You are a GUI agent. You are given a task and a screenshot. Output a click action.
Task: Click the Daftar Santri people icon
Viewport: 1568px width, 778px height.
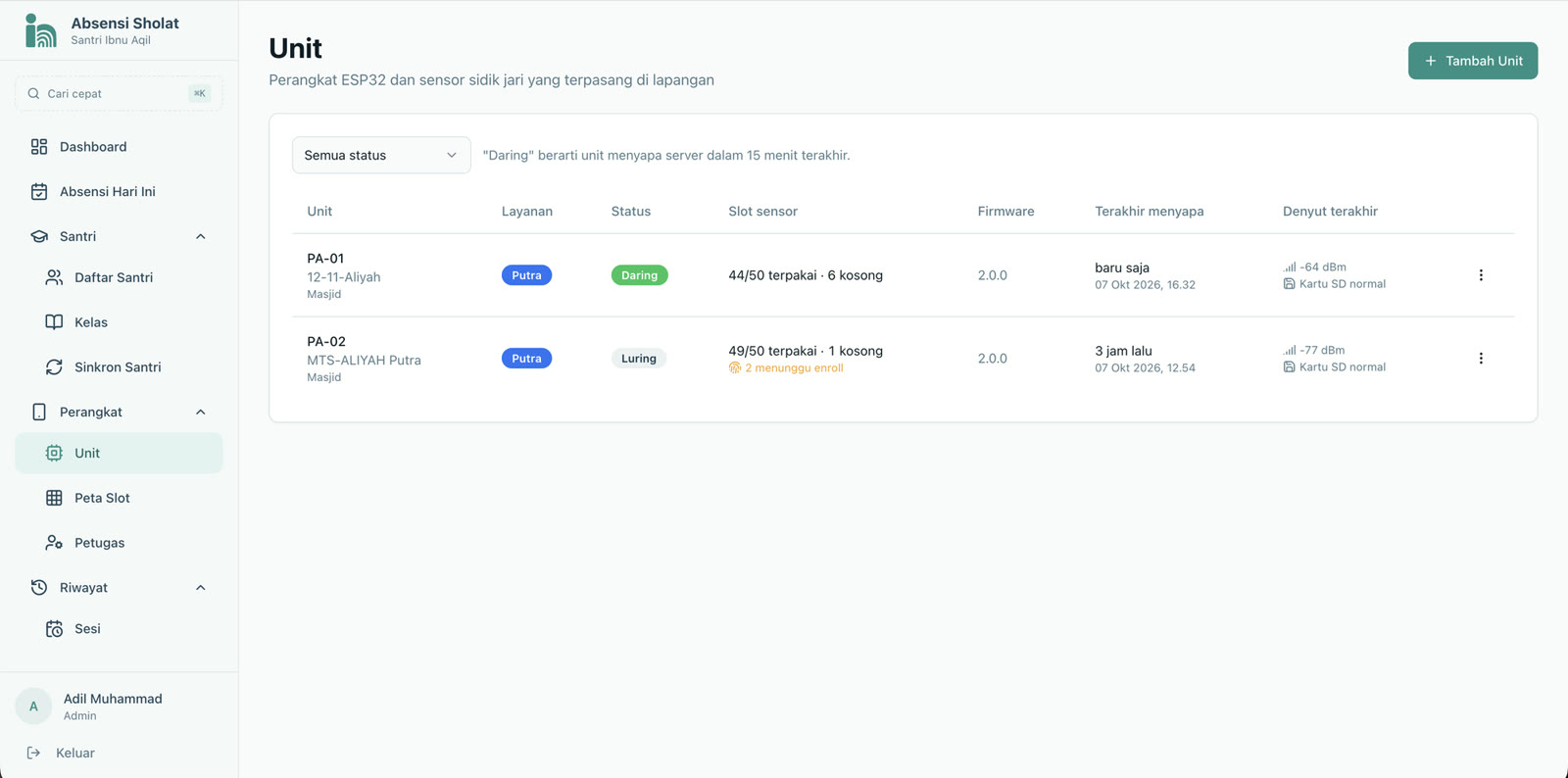pos(54,277)
